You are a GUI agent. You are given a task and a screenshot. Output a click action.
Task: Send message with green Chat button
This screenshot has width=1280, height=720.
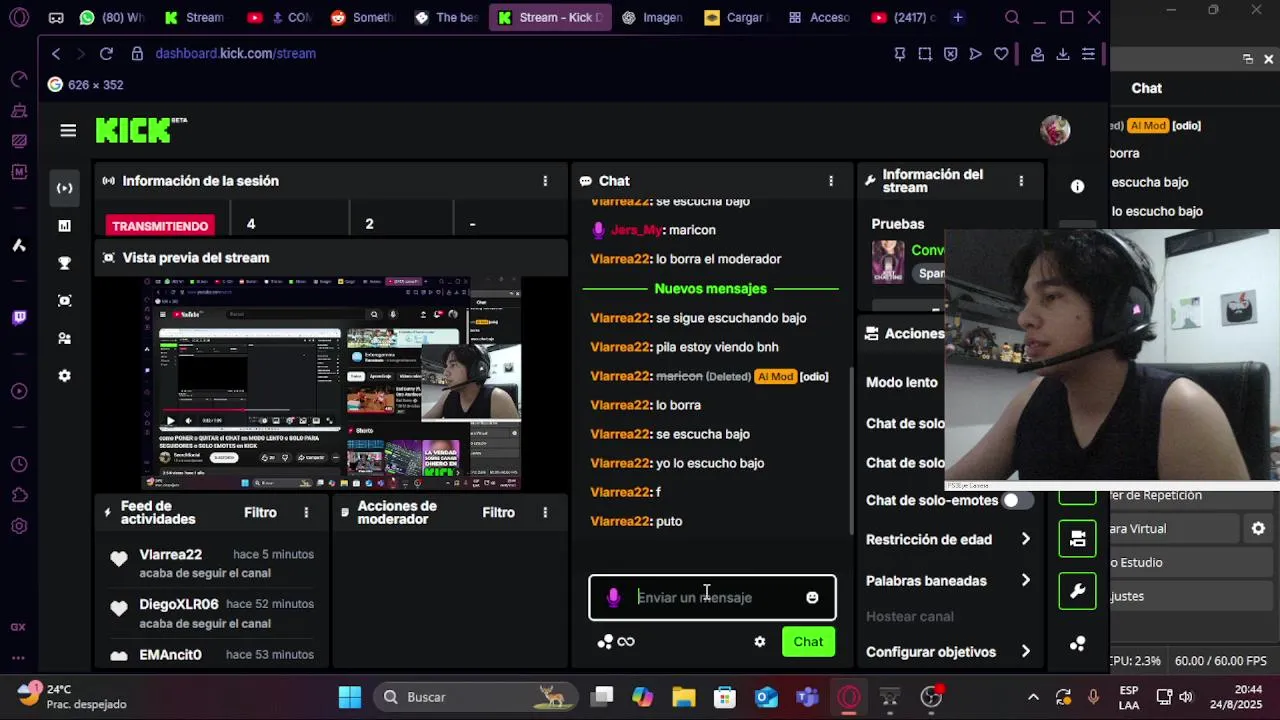pos(808,642)
